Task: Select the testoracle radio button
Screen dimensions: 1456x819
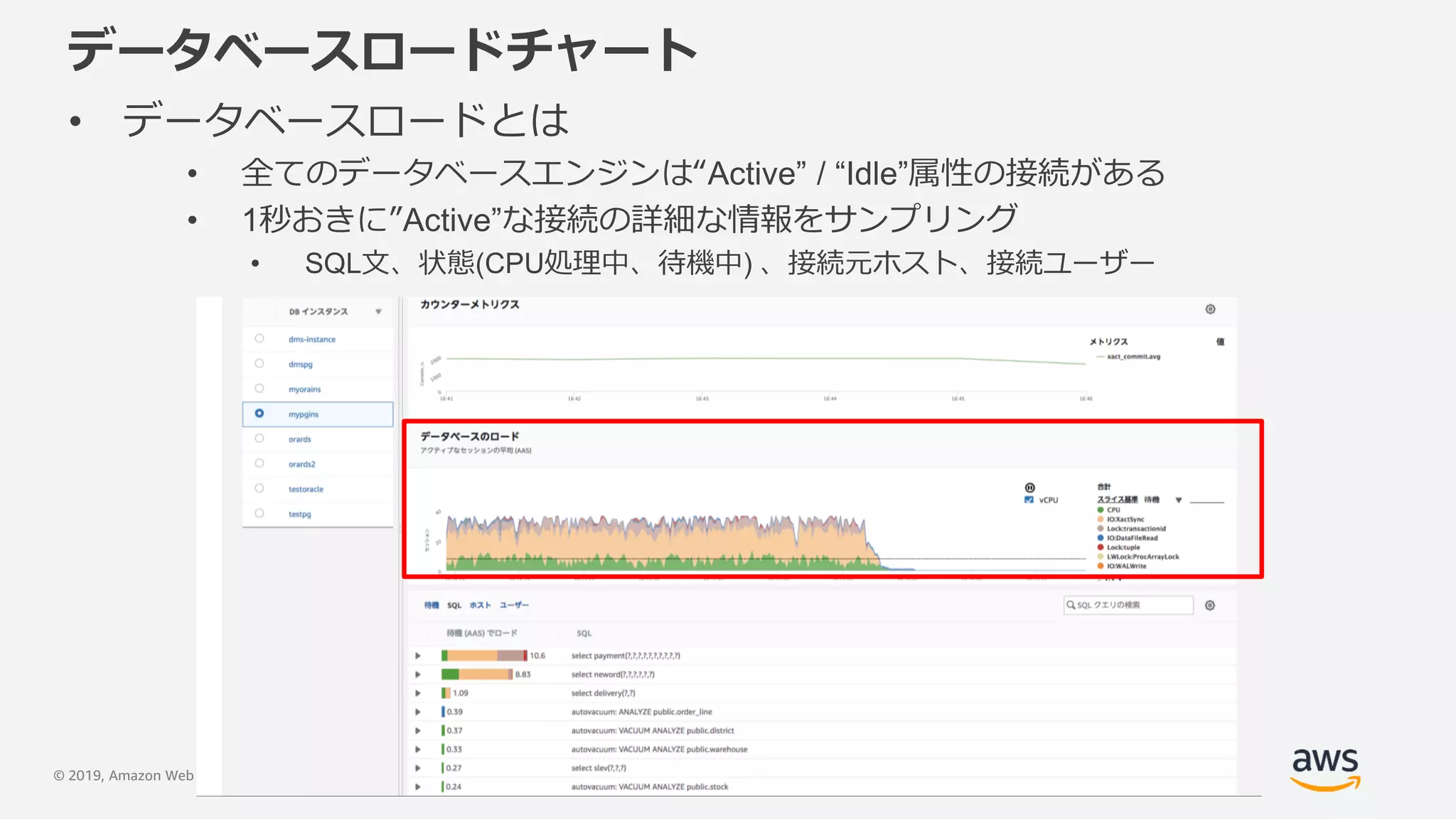Action: pyautogui.click(x=259, y=488)
